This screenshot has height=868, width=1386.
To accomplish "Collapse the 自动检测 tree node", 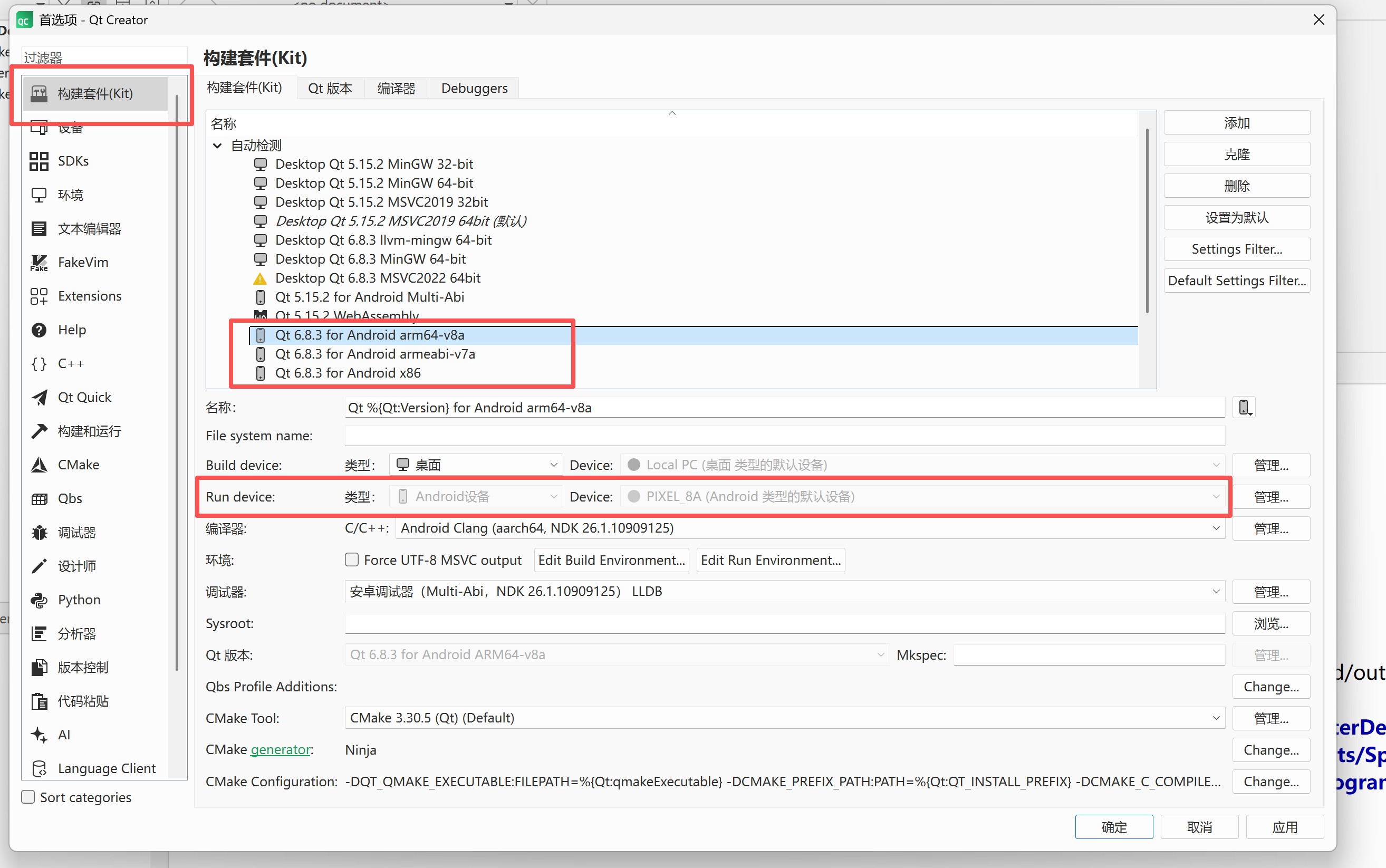I will pos(218,146).
